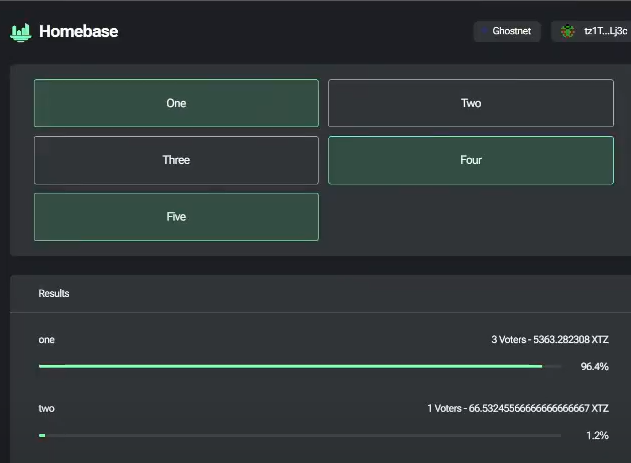Click the 96.4% result percentage
Viewport: 631px width, 463px height.
point(594,367)
